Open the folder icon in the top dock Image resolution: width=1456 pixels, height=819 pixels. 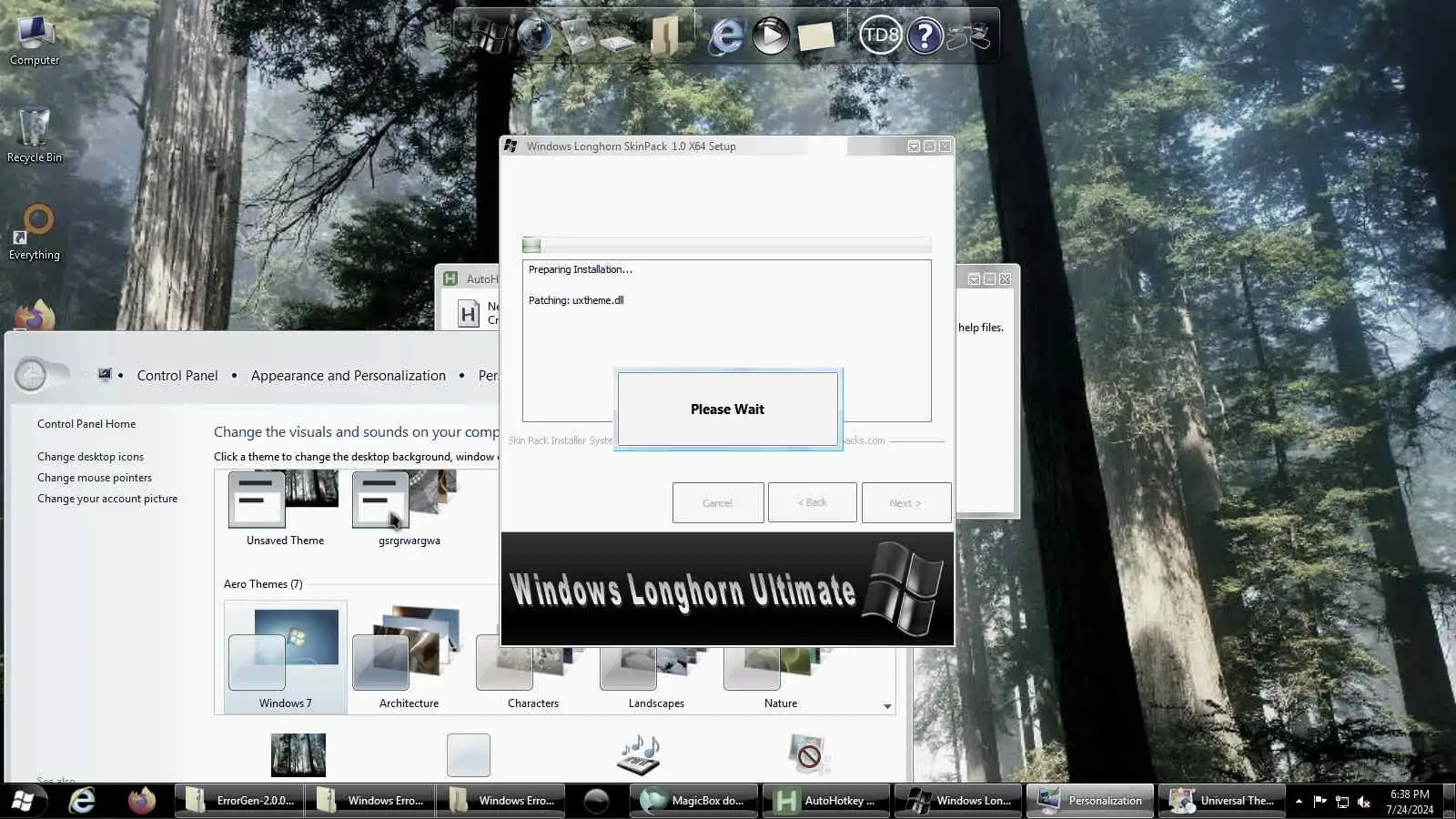665,35
